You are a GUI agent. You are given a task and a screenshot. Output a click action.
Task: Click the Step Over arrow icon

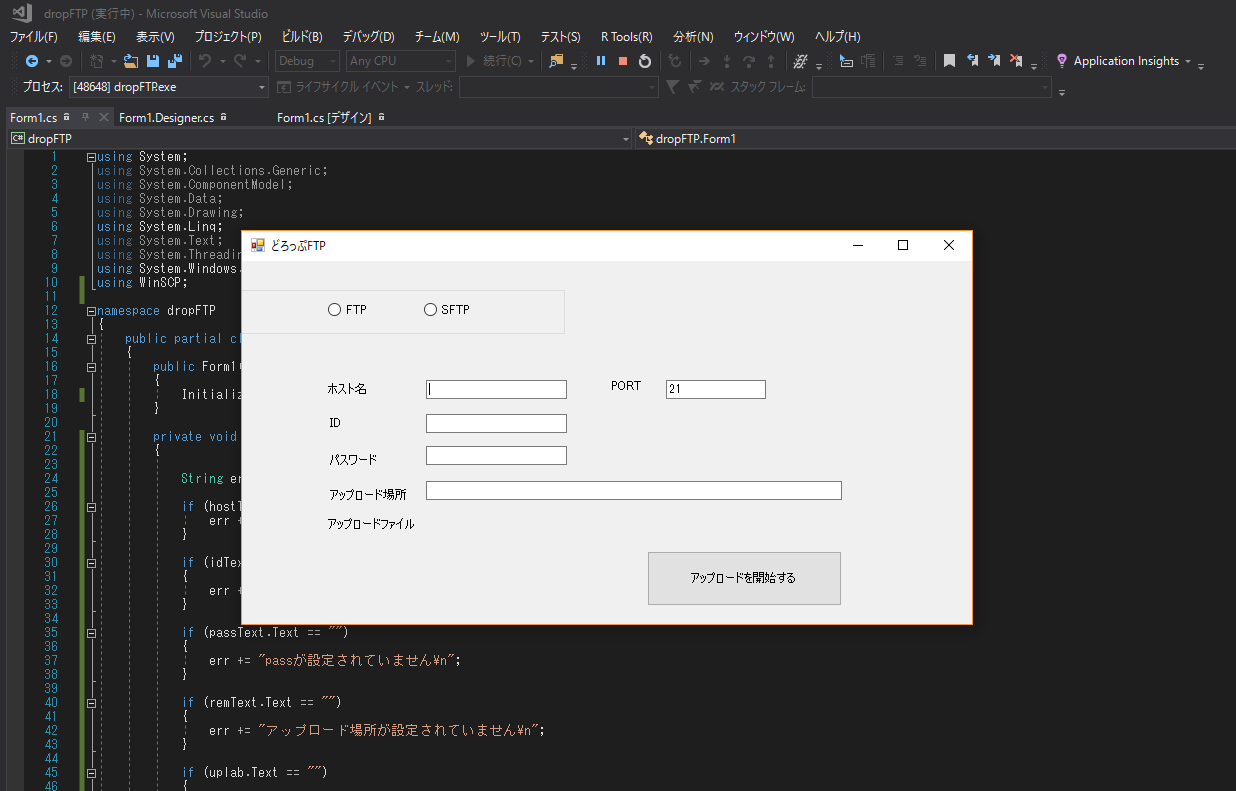(748, 61)
